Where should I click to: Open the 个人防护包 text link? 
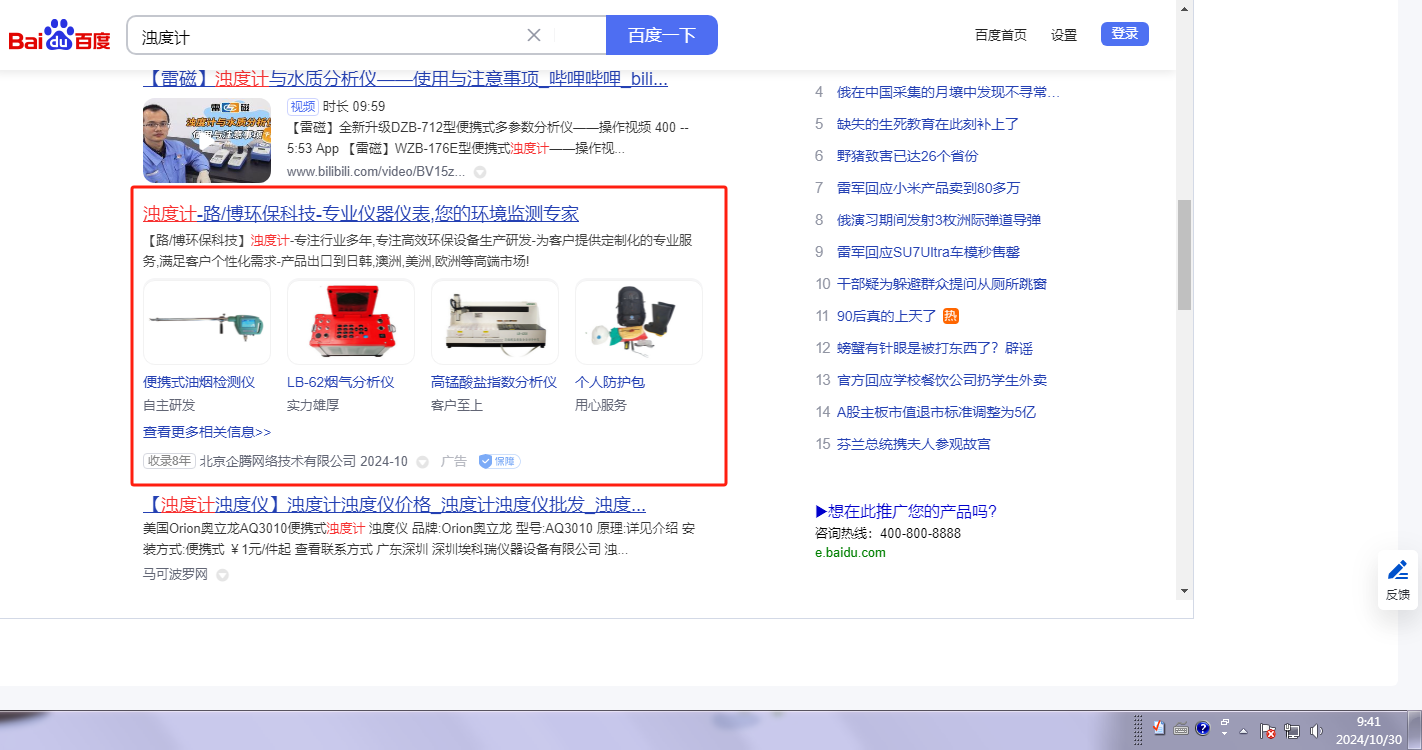click(x=610, y=382)
